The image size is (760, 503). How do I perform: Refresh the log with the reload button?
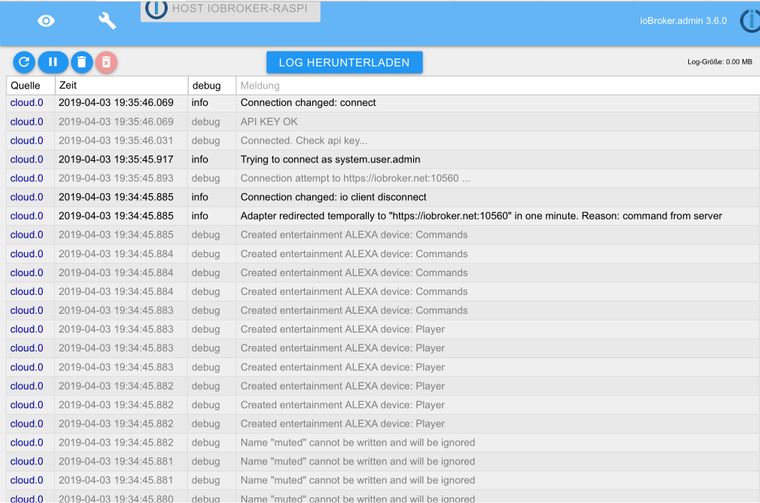(24, 62)
